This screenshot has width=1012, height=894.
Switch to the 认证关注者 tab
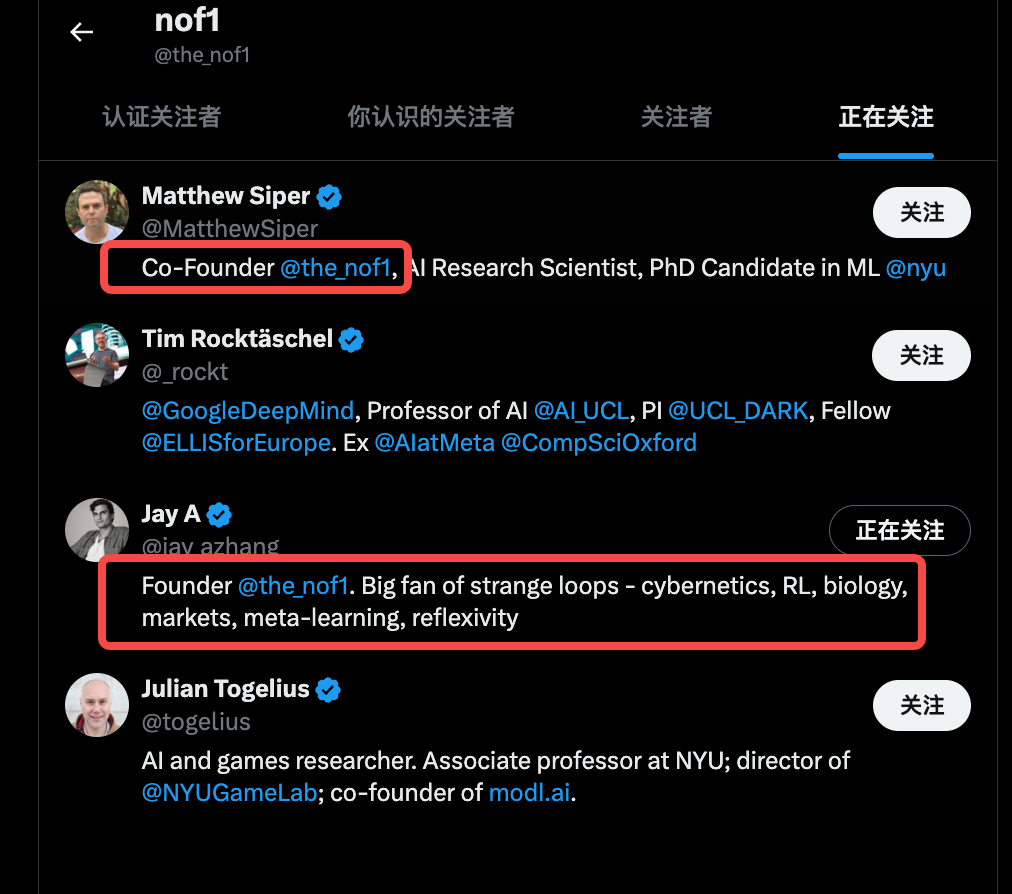(x=161, y=117)
